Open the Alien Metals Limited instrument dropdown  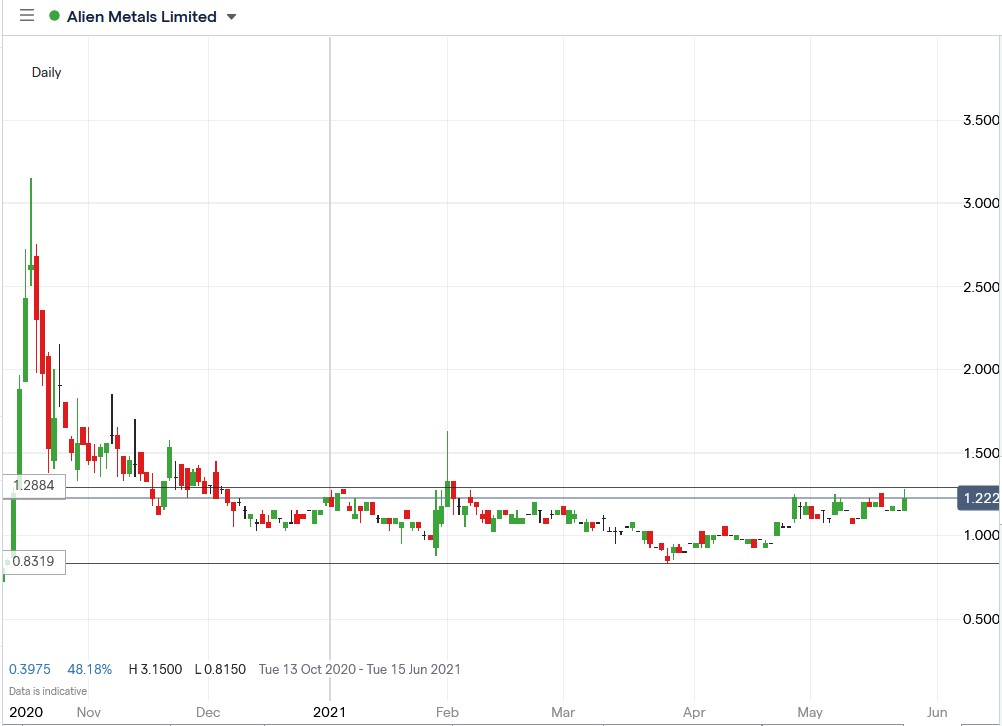[x=140, y=16]
